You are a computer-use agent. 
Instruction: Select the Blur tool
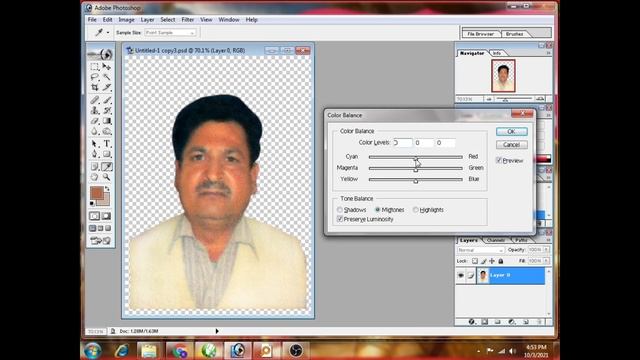click(95, 131)
